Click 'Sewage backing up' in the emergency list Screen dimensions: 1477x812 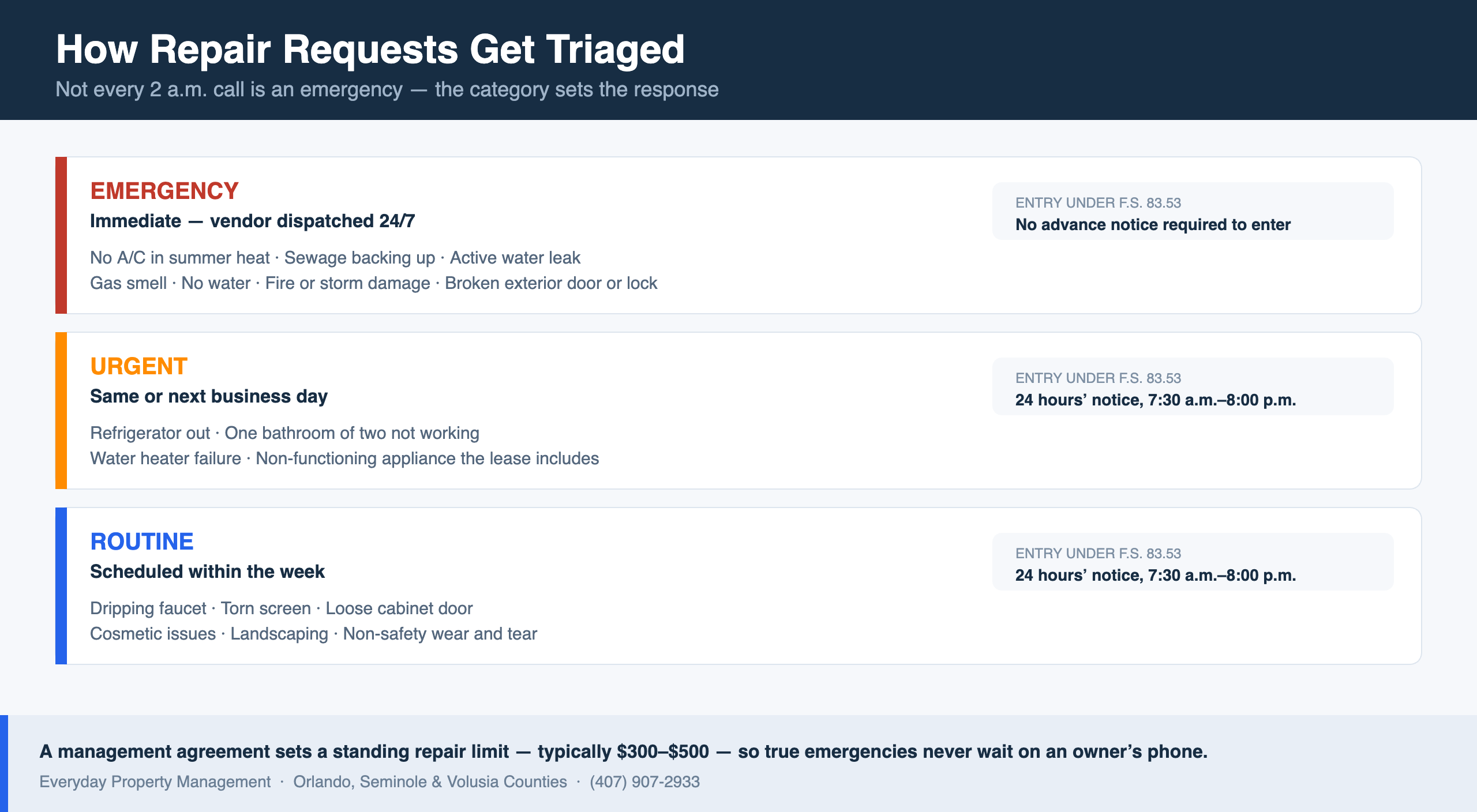point(359,258)
